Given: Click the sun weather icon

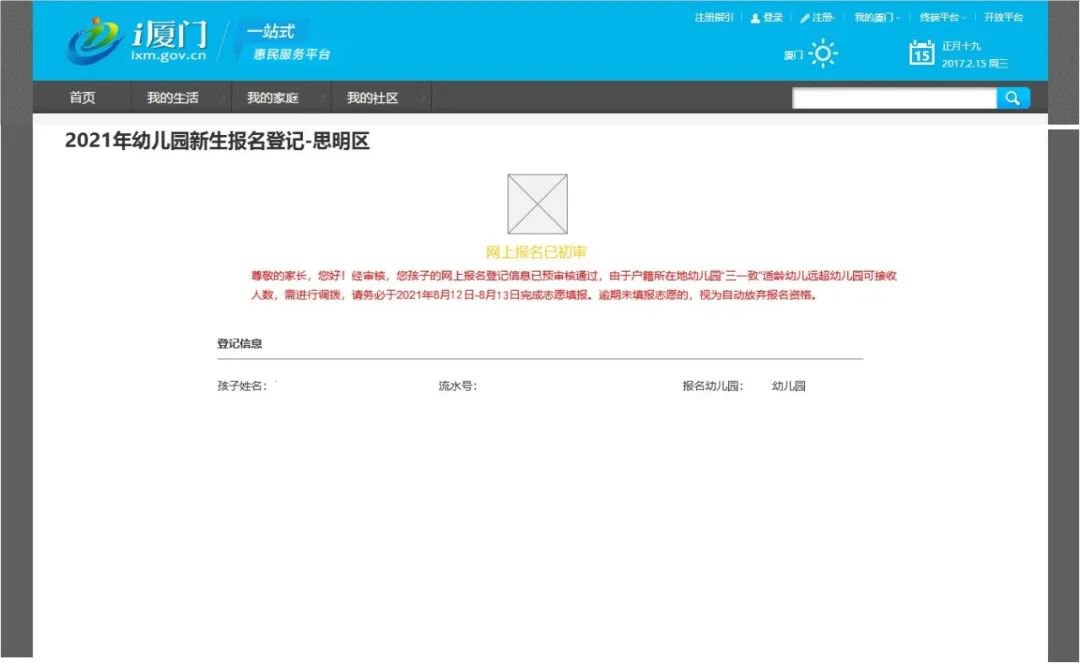Looking at the screenshot, I should pos(822,54).
